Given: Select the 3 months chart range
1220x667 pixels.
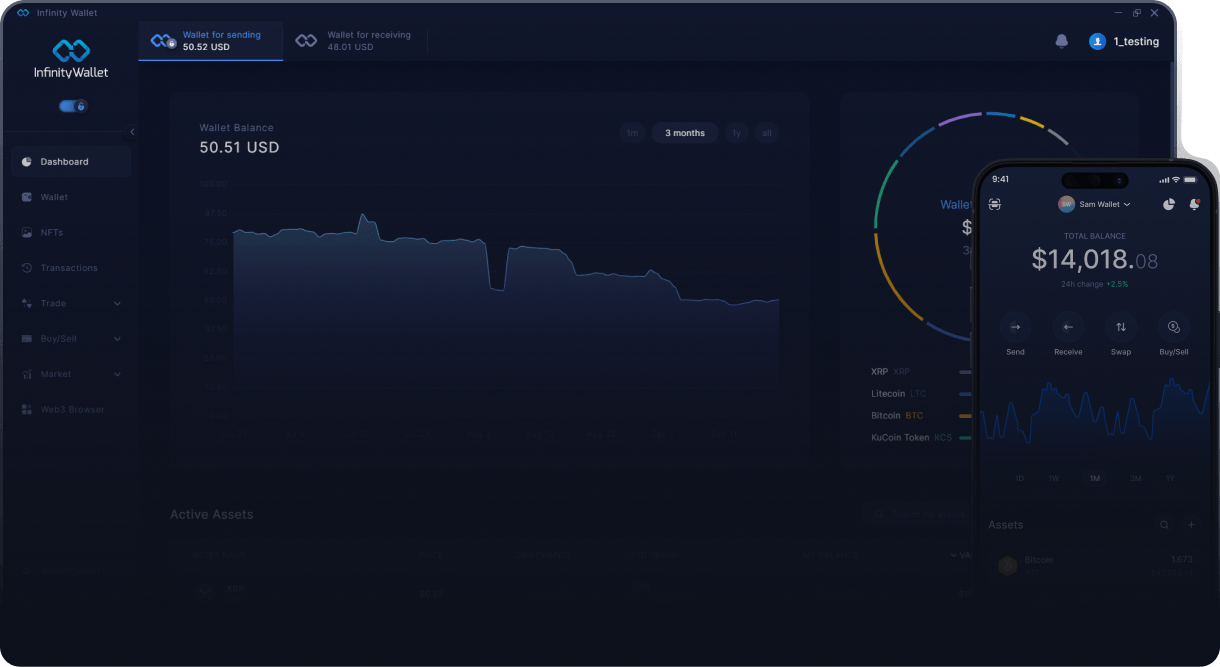Looking at the screenshot, I should pos(685,133).
